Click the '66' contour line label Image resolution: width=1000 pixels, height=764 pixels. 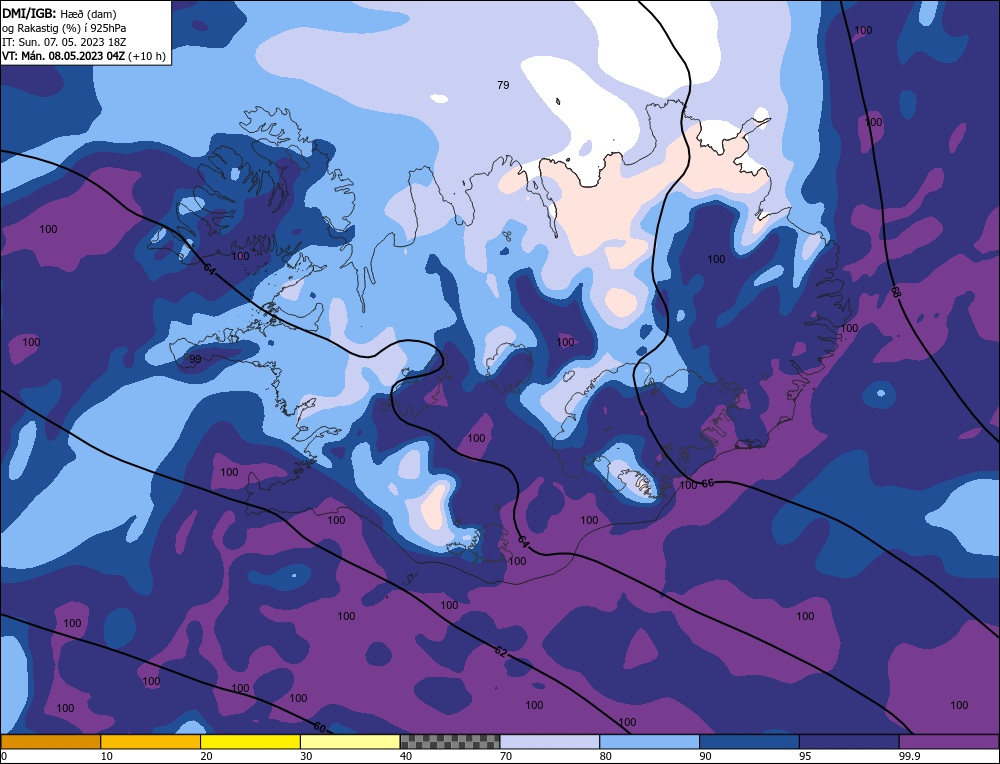707,483
